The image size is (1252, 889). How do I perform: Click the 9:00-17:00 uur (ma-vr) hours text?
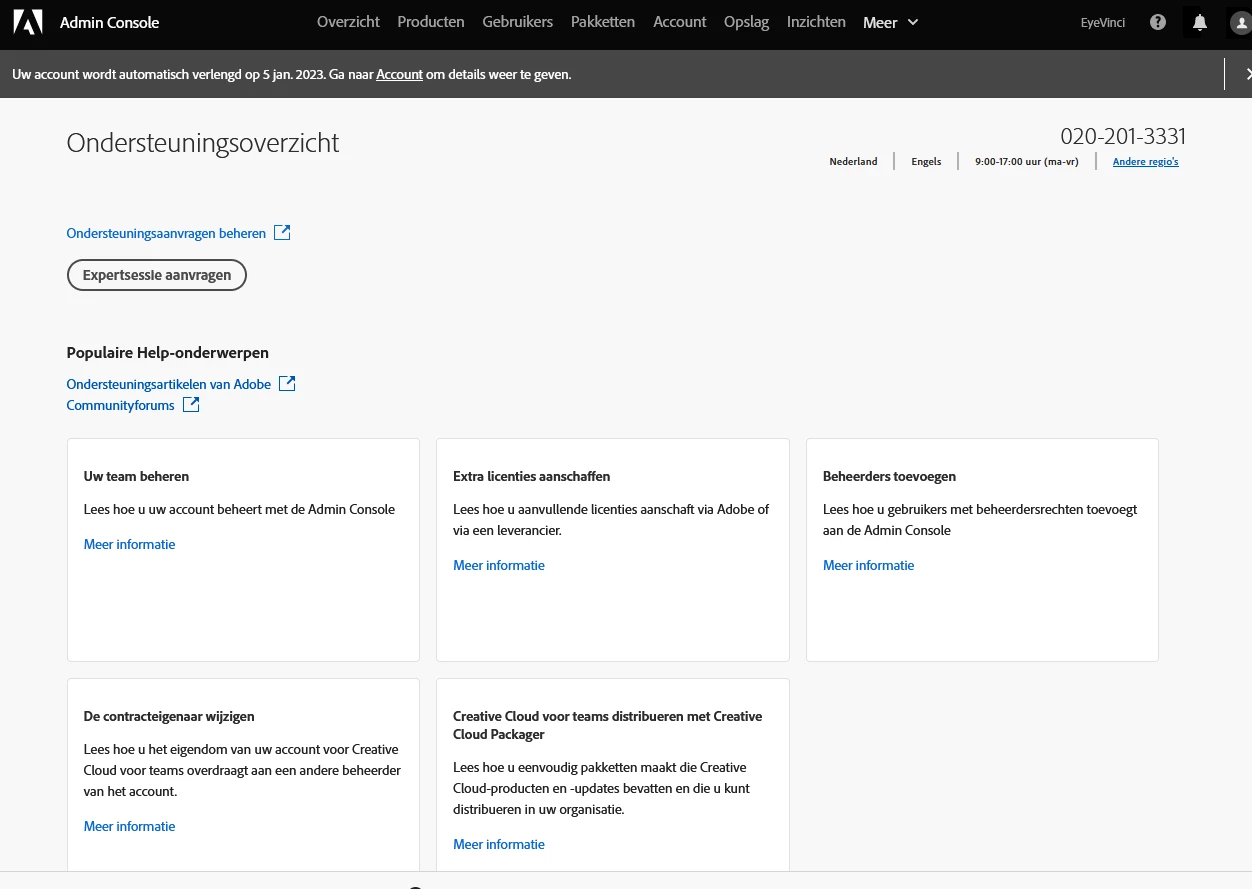(x=1027, y=161)
